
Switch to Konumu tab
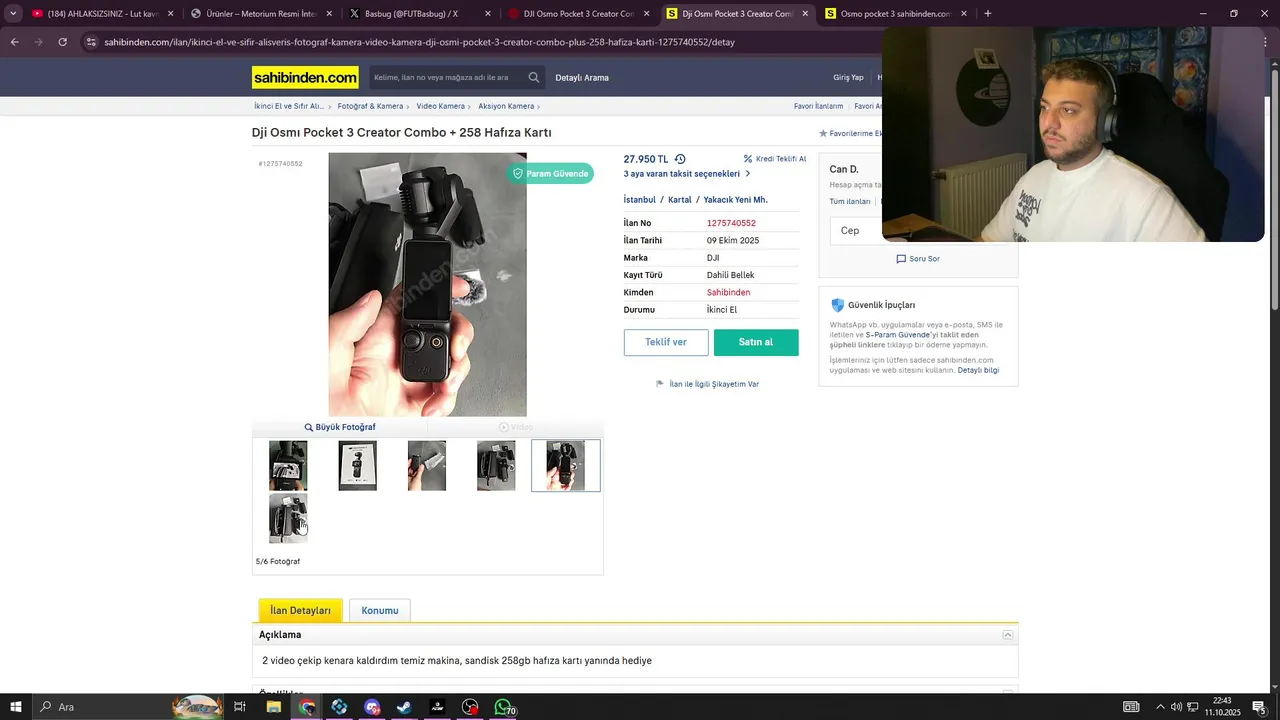(x=380, y=610)
